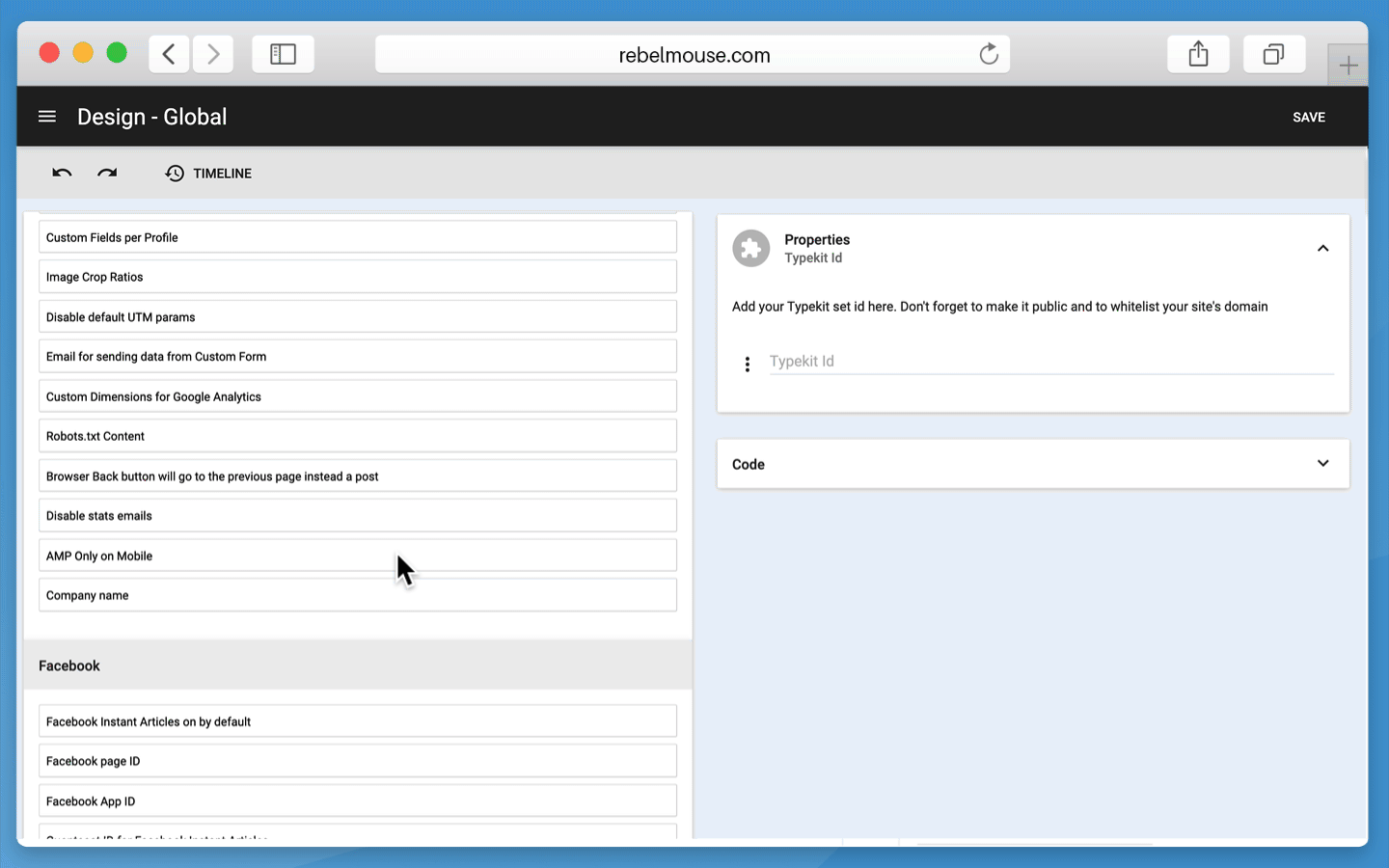
Task: Select Robots.txt Content setting
Action: (357, 436)
